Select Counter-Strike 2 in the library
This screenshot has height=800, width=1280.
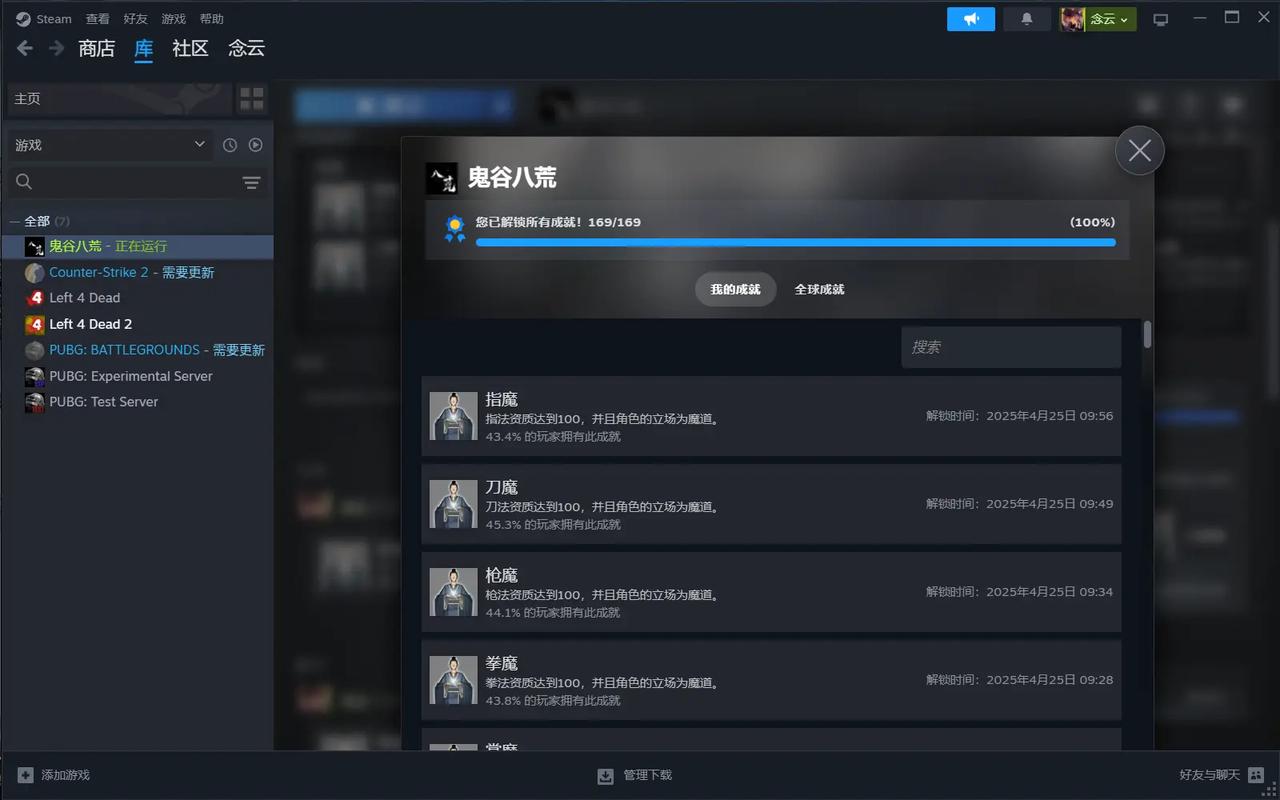(138, 272)
